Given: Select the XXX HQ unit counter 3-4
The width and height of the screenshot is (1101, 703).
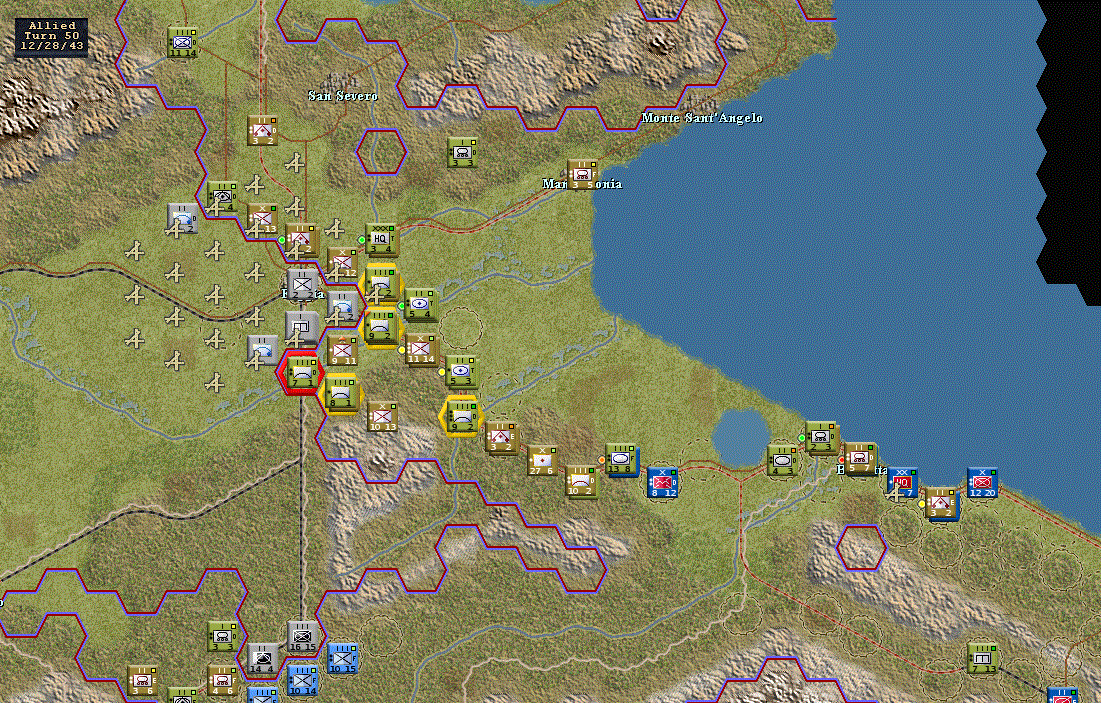Looking at the screenshot, I should (x=381, y=239).
